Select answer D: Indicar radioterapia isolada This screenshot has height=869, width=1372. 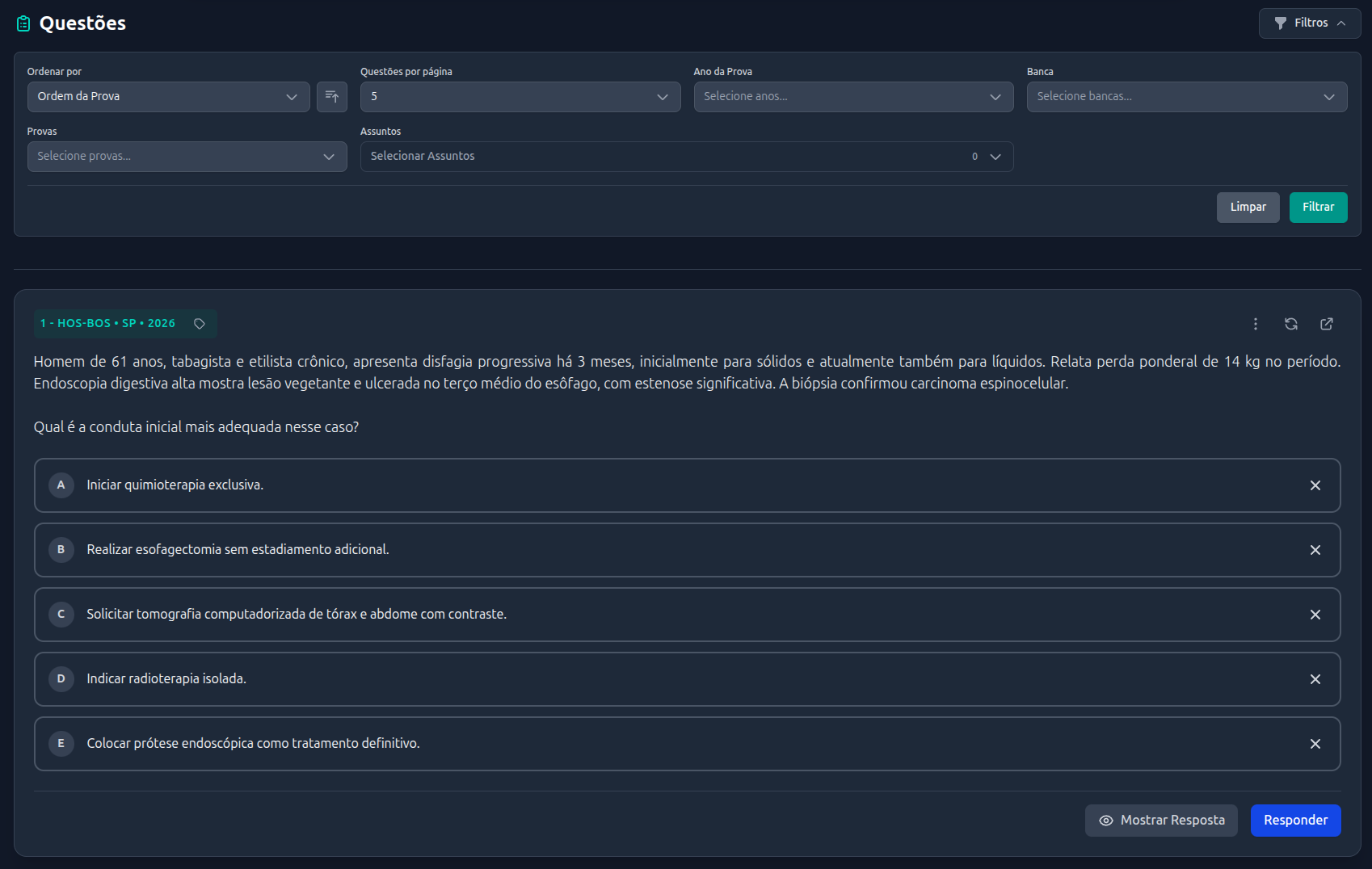pyautogui.click(x=166, y=679)
